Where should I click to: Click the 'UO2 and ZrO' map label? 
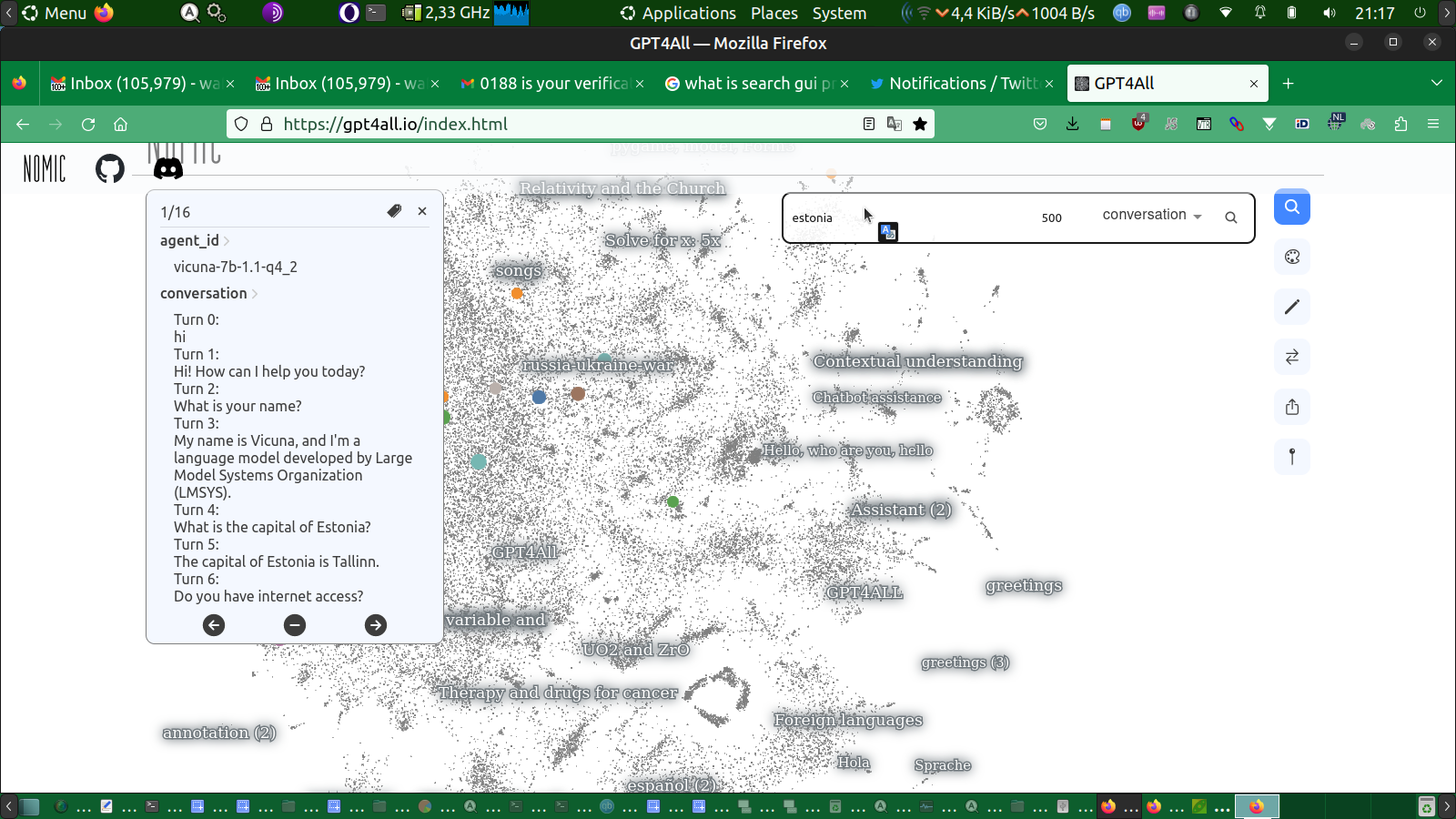635,650
